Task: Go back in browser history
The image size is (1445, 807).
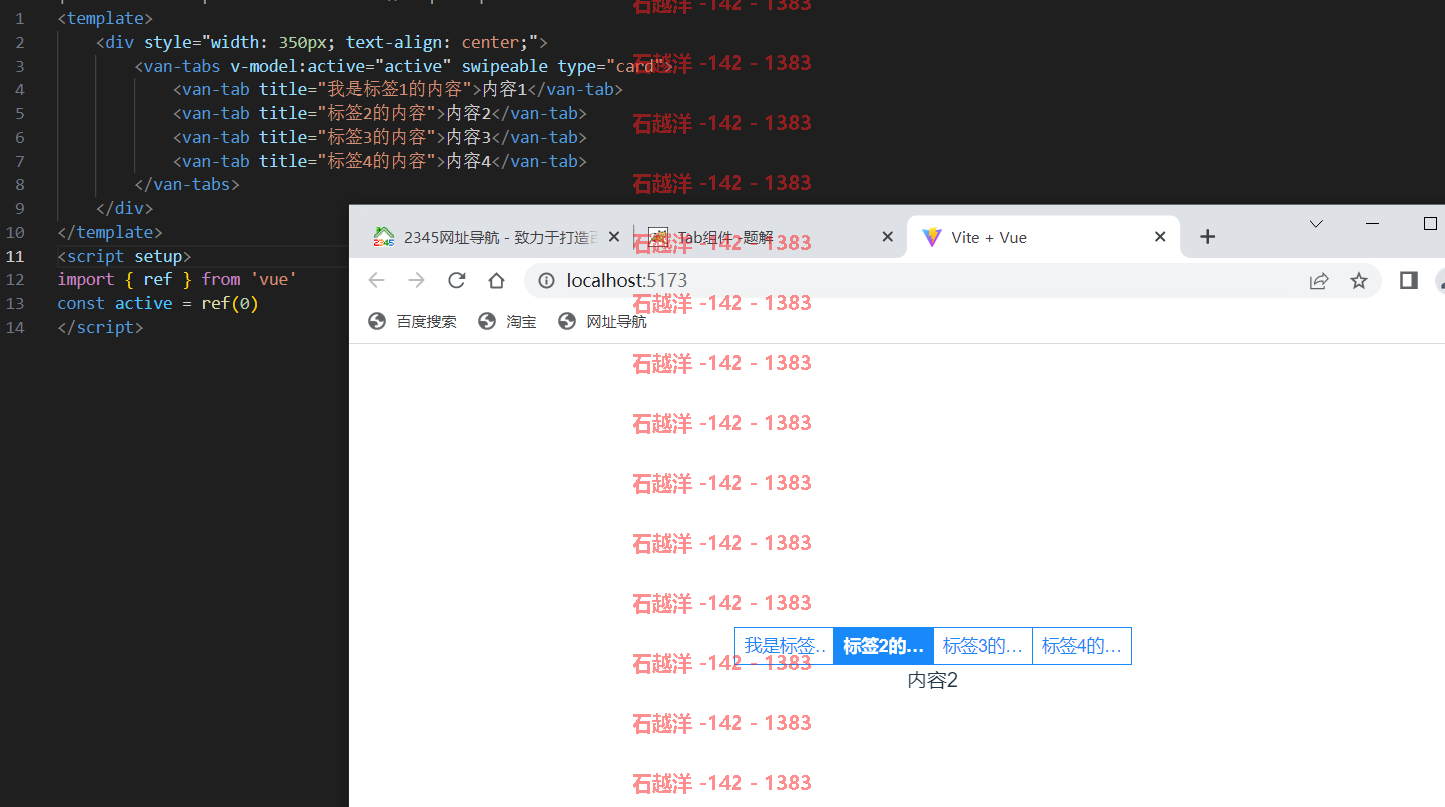Action: point(376,280)
